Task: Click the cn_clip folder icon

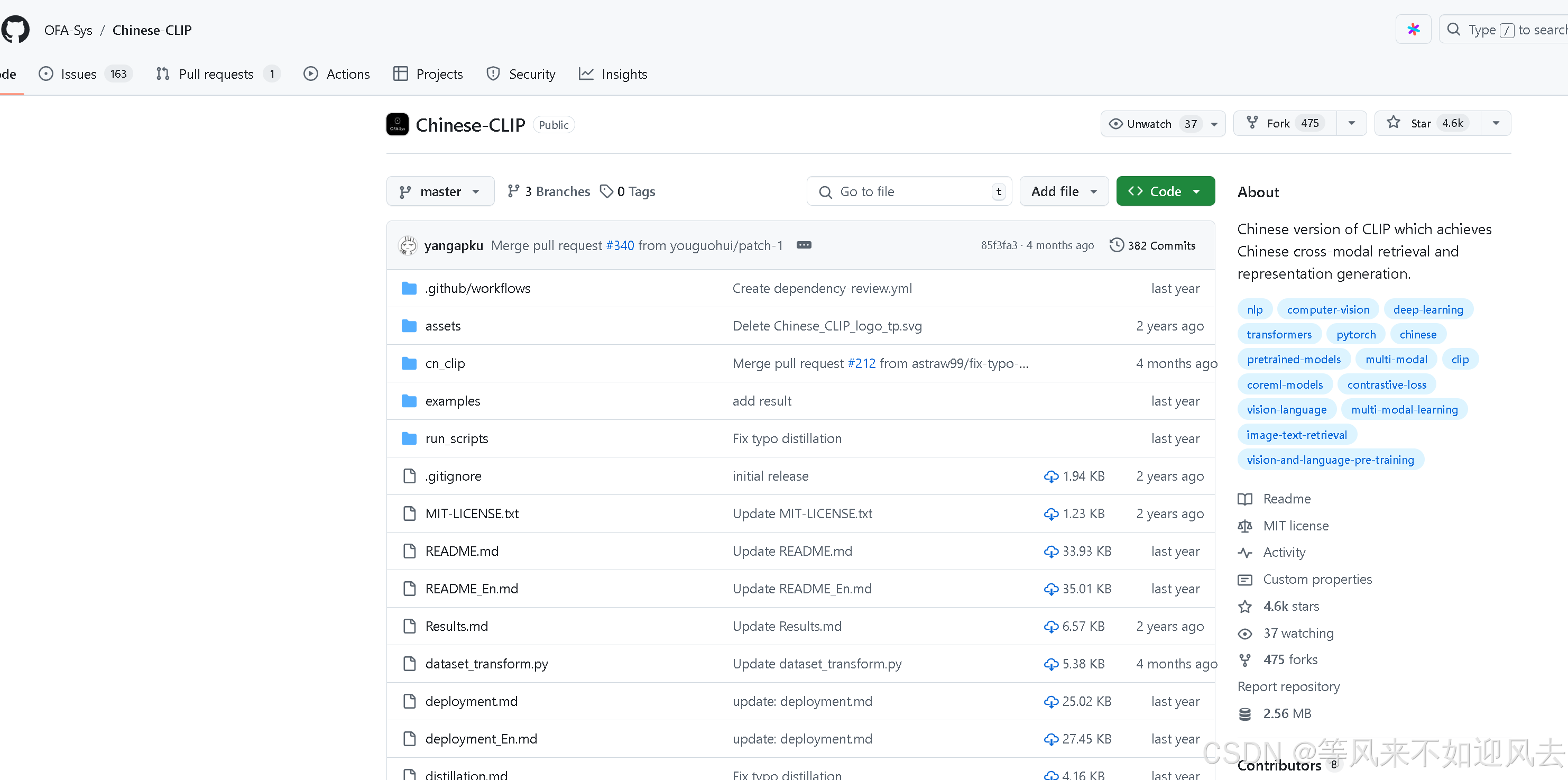Action: pos(409,363)
